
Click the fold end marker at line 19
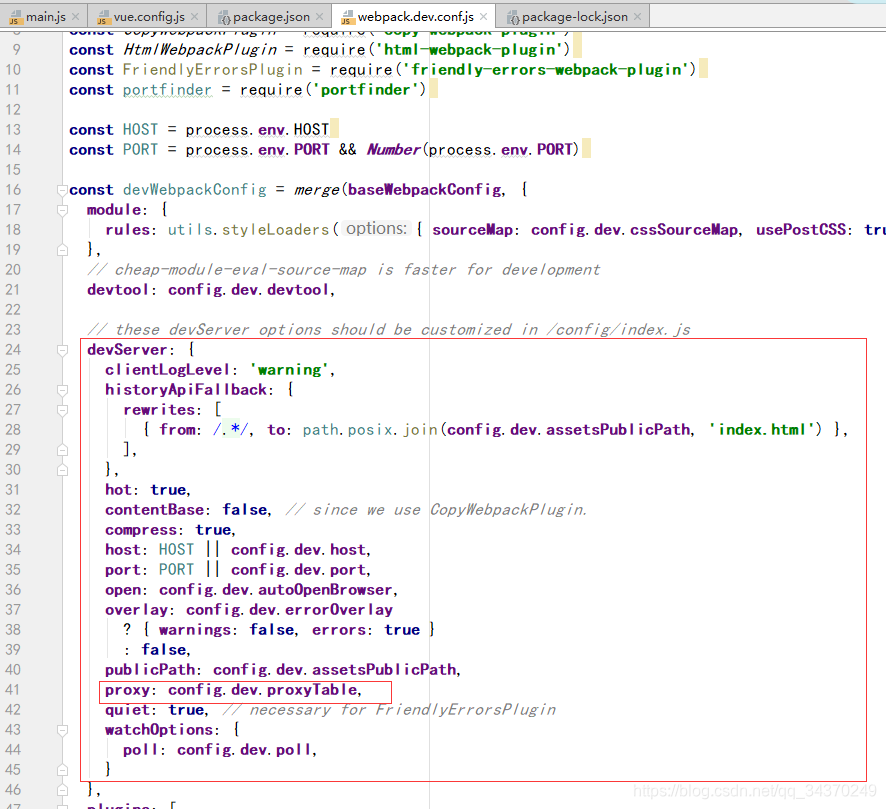(x=62, y=250)
